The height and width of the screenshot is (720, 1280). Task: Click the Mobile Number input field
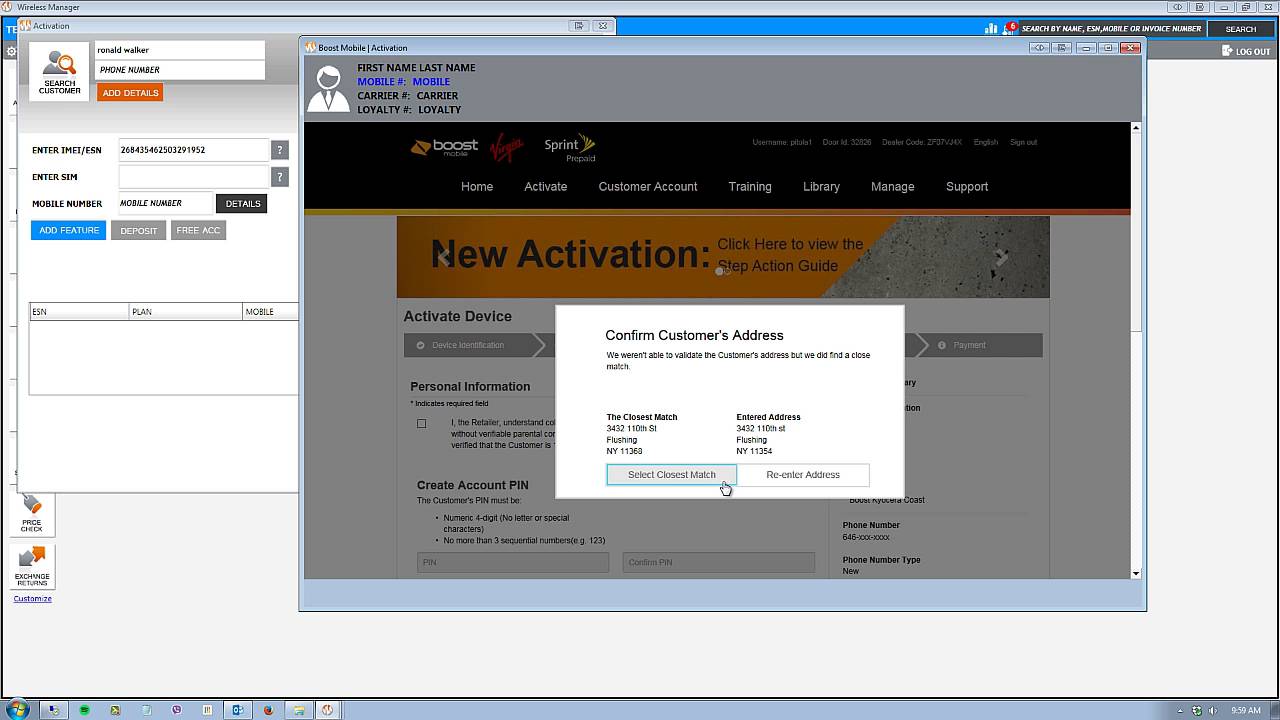165,203
